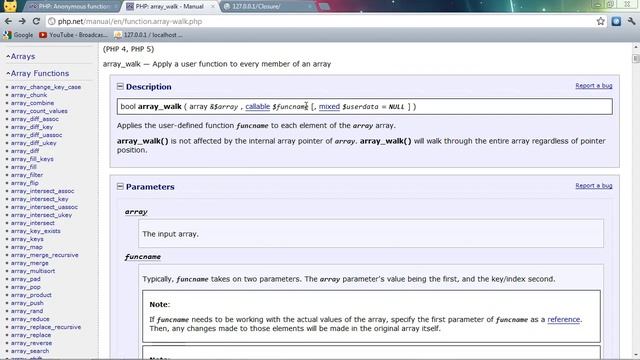
Task: Open array_merge_recursive in the sidebar
Action: pos(44,255)
